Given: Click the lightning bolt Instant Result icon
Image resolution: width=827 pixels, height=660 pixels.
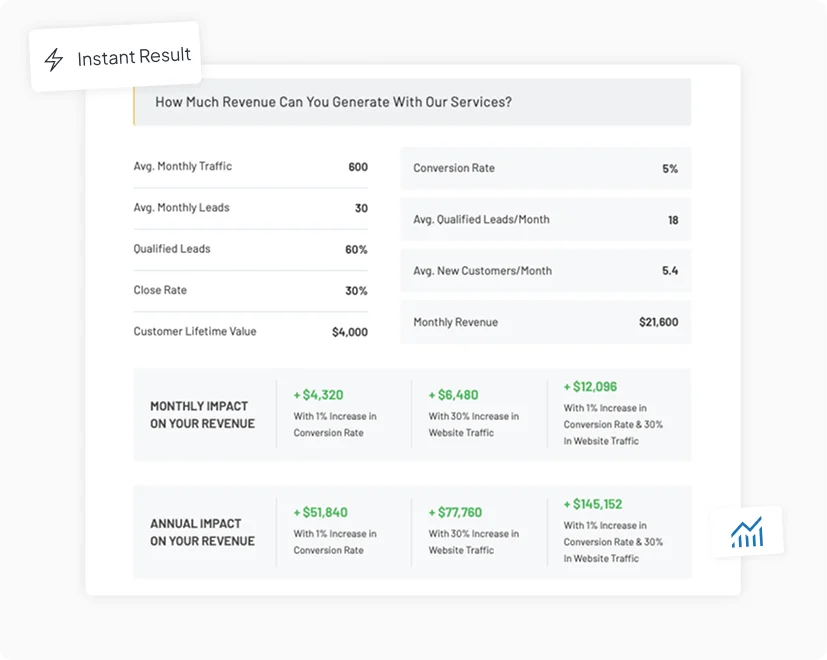Looking at the screenshot, I should click(x=53, y=59).
